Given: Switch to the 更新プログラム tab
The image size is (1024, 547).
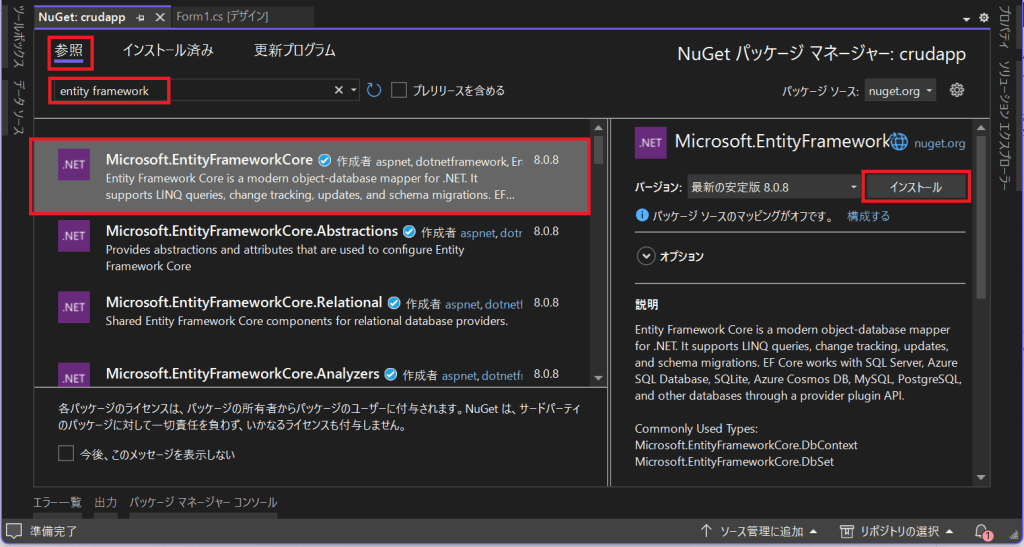Looking at the screenshot, I should (295, 50).
